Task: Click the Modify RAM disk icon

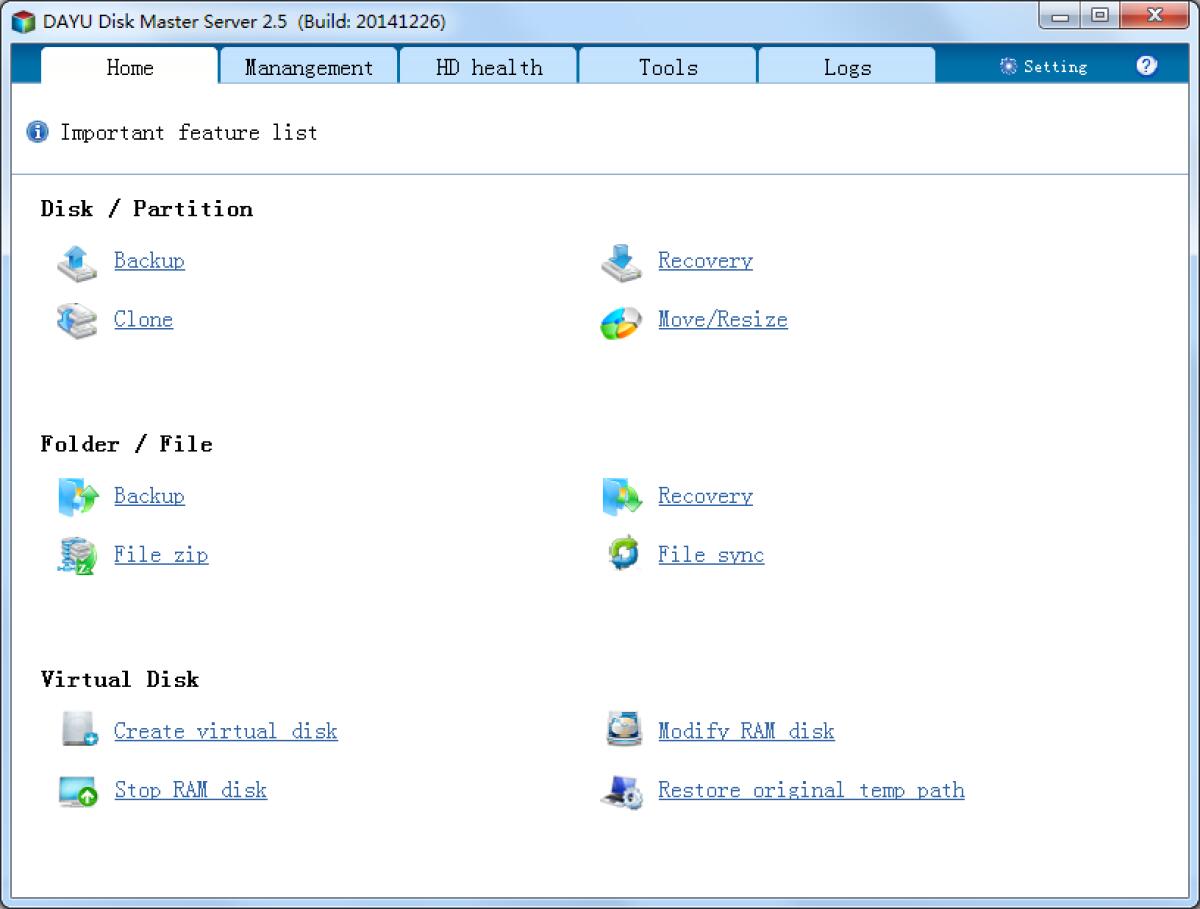Action: click(x=622, y=731)
